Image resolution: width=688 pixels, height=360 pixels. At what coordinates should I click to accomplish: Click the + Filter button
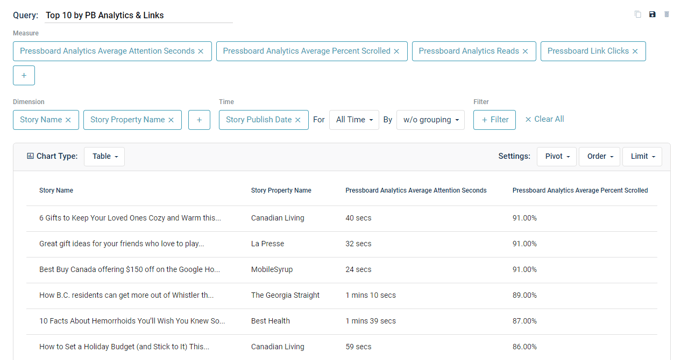(494, 119)
